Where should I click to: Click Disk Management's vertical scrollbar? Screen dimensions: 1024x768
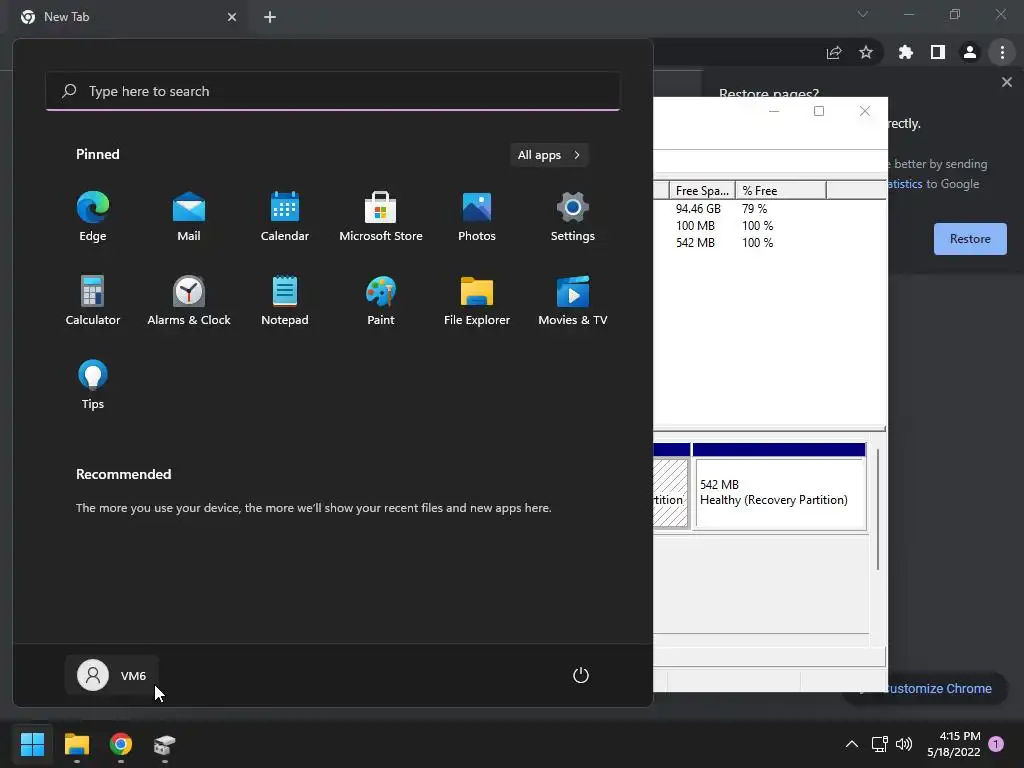tap(878, 509)
